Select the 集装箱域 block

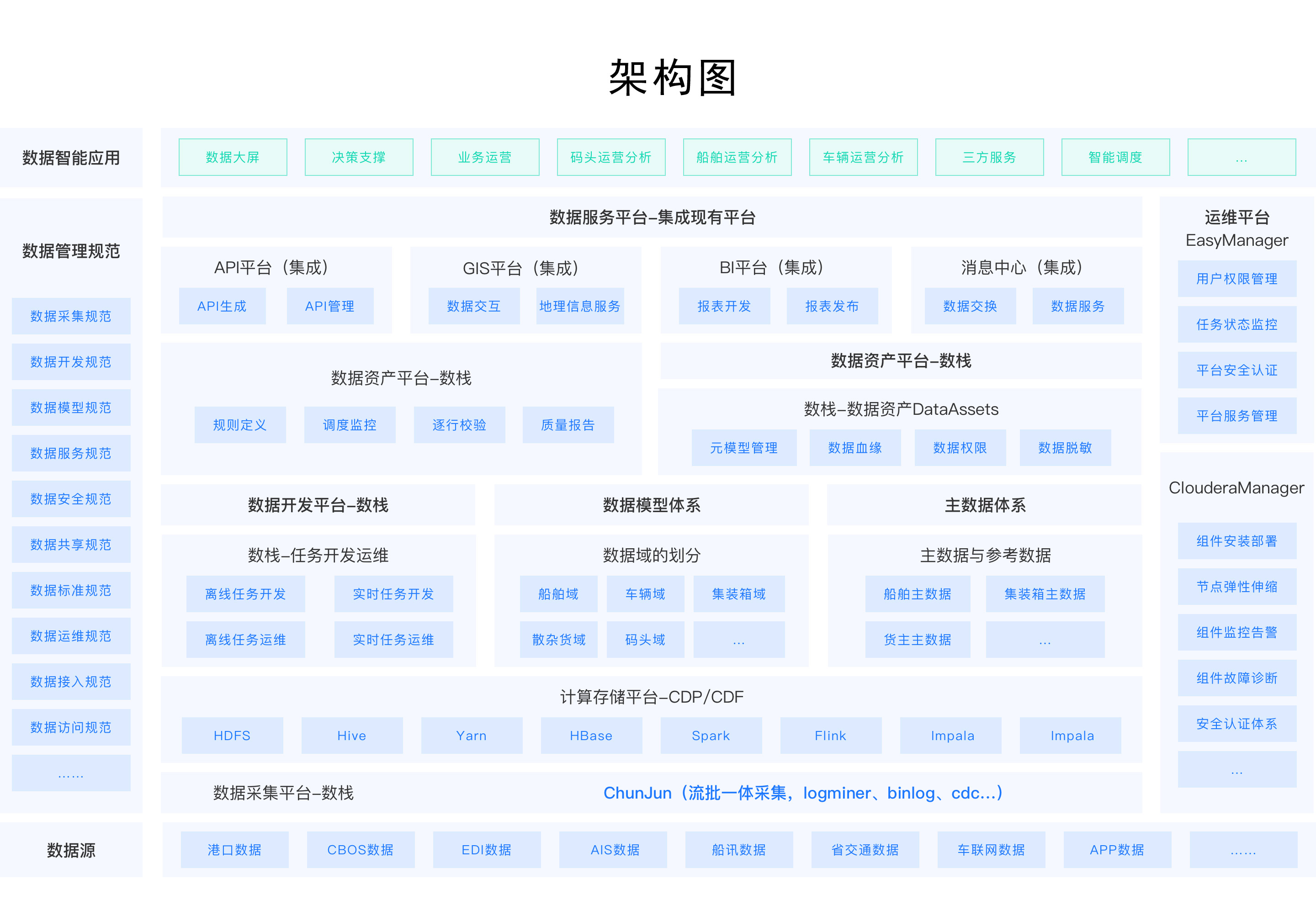click(x=738, y=594)
